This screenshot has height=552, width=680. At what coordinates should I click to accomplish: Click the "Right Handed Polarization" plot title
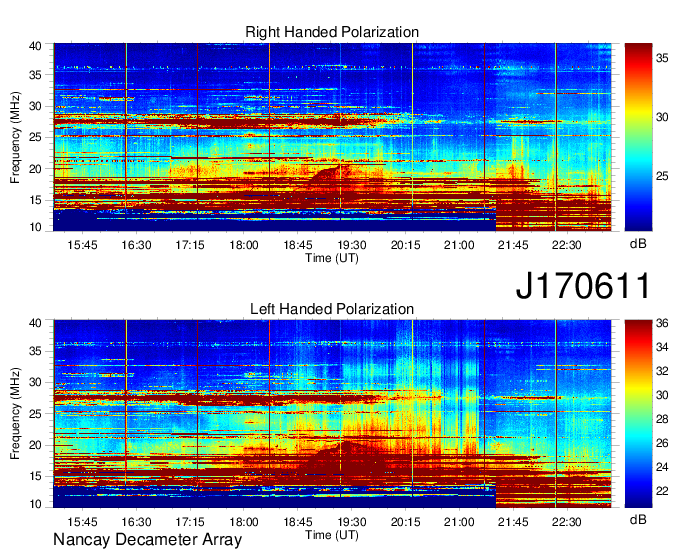click(x=332, y=32)
